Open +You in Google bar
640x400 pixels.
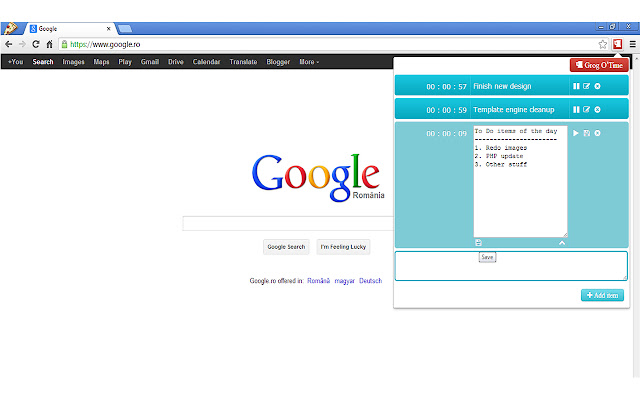[16, 62]
